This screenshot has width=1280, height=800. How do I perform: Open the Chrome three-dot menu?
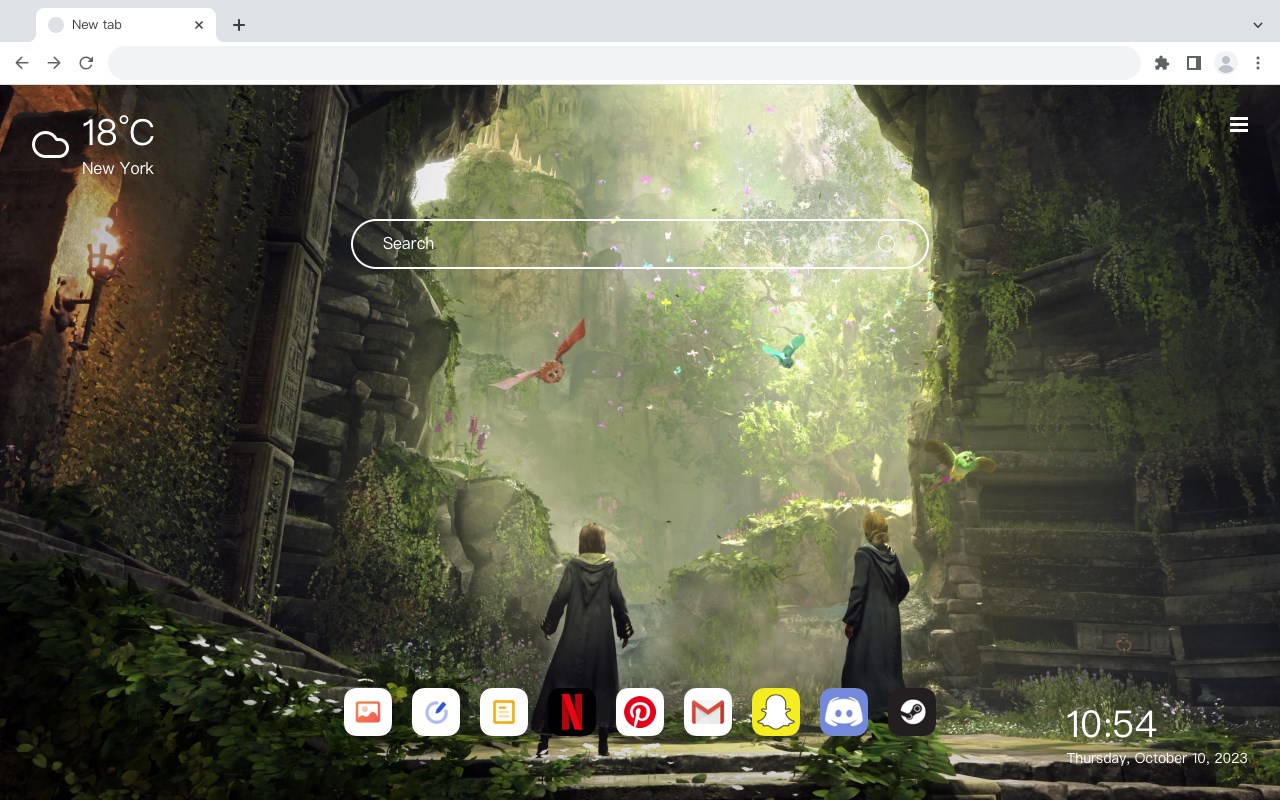coord(1258,63)
